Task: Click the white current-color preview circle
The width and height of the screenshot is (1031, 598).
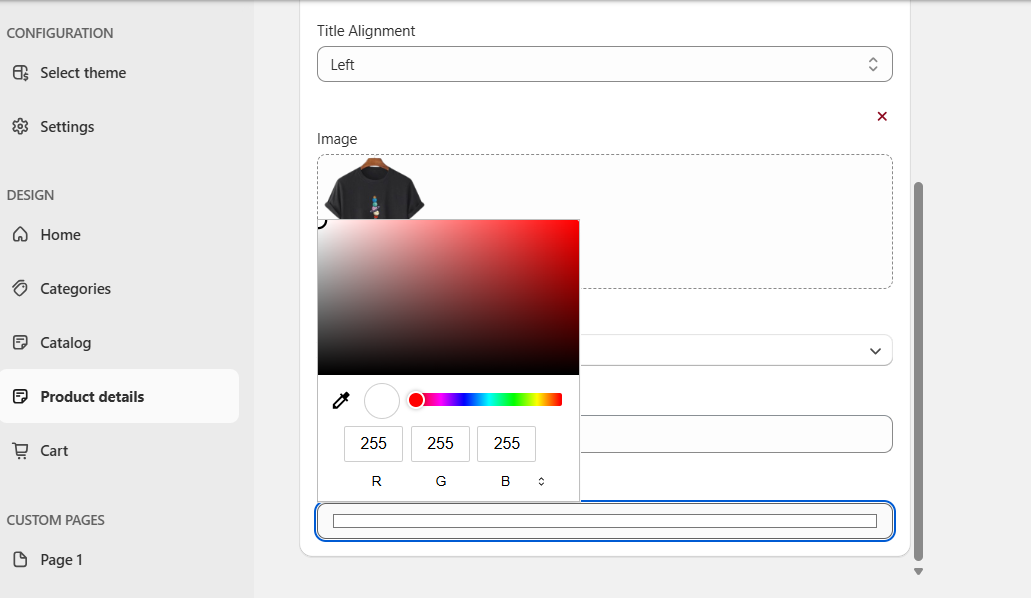Action: [x=382, y=401]
